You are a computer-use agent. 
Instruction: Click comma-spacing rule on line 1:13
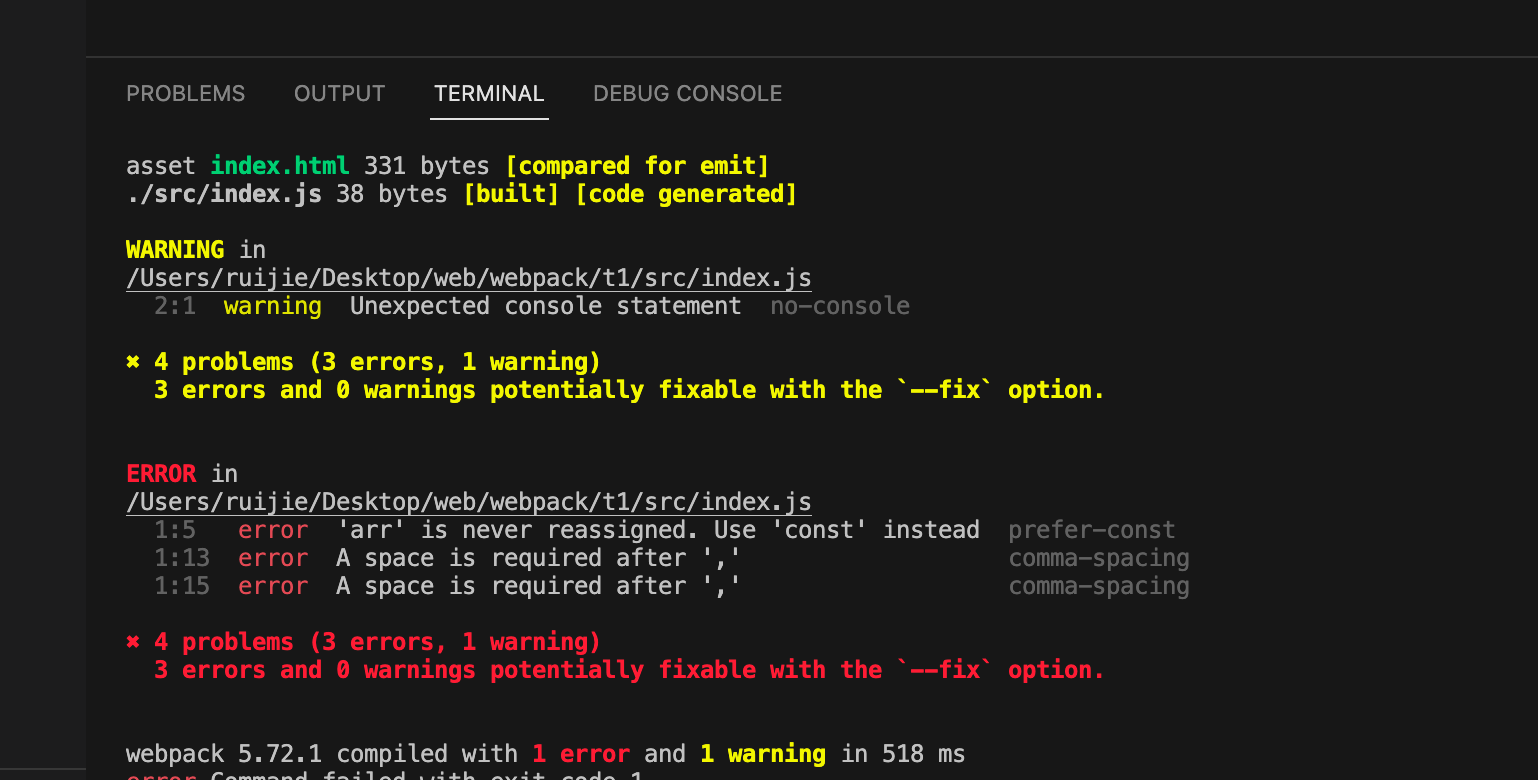(x=1099, y=558)
